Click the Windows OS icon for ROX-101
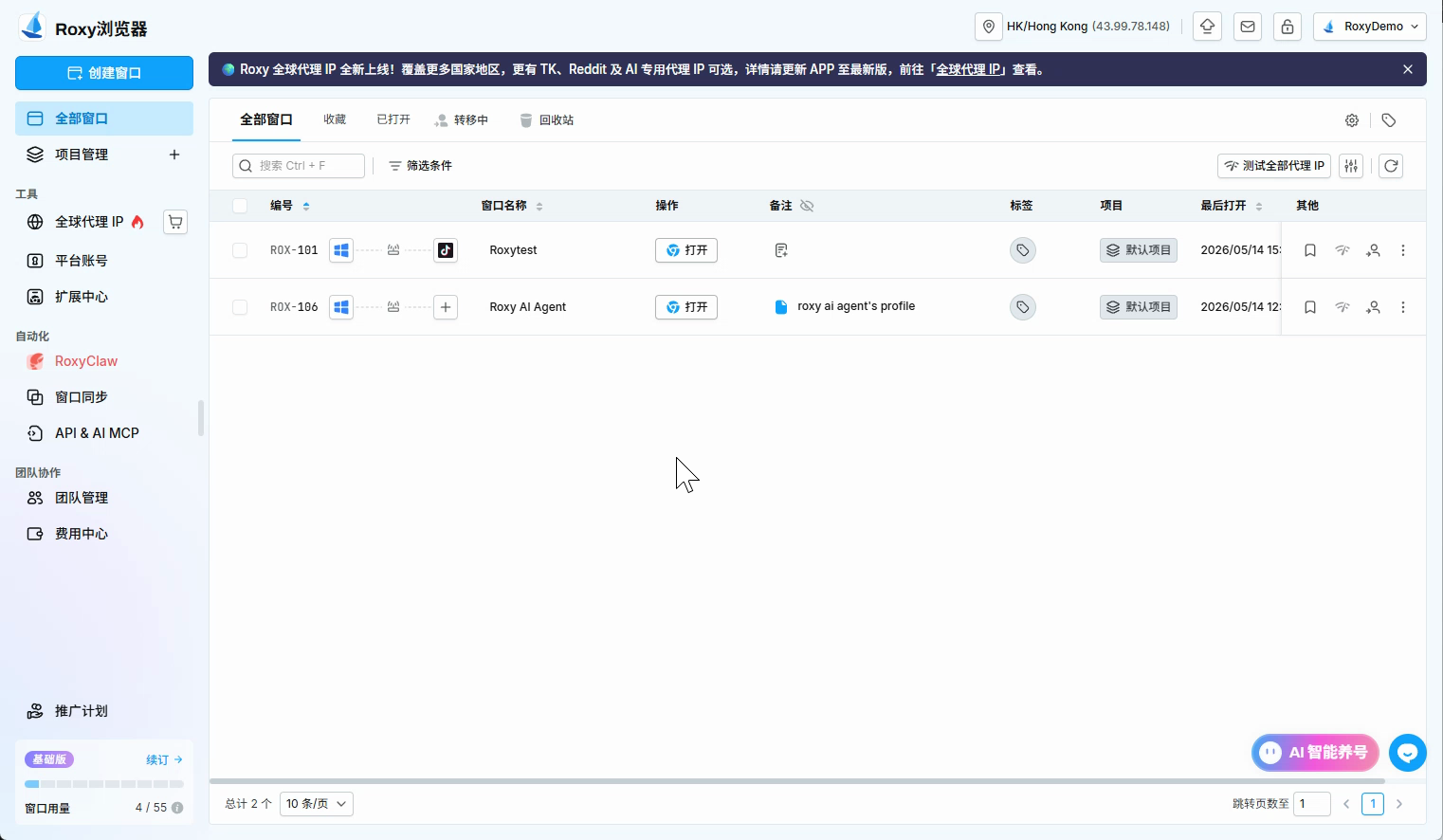This screenshot has height=840, width=1443. (x=341, y=250)
